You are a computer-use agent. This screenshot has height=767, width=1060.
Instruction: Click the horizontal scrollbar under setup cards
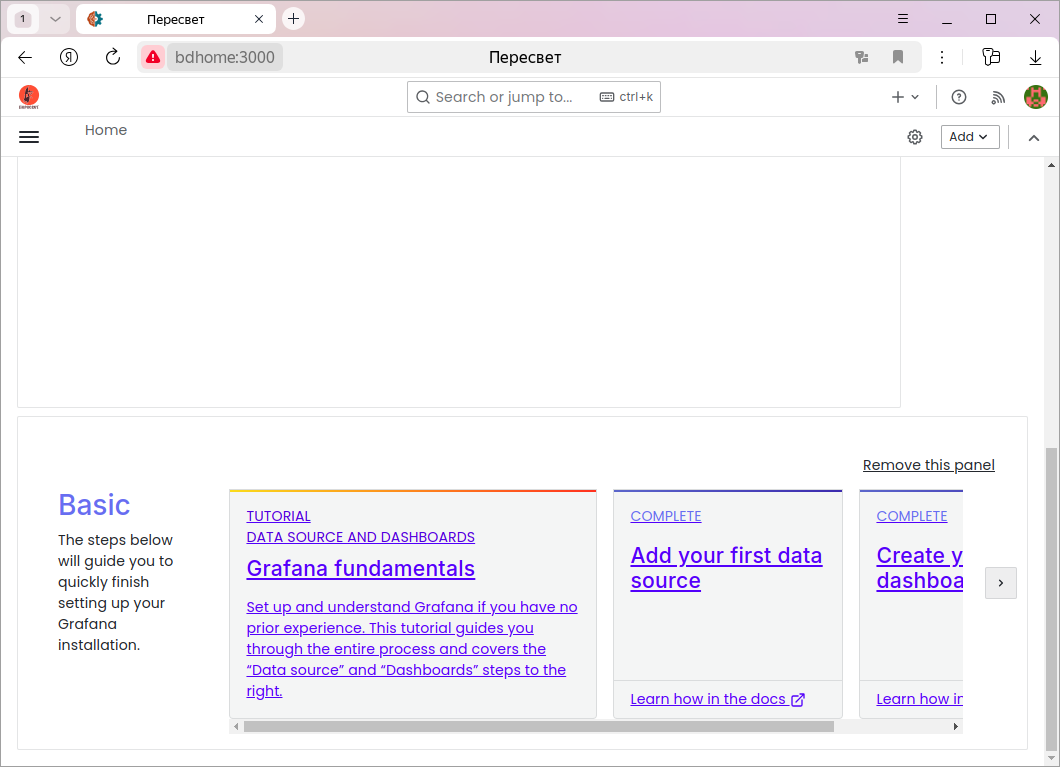(x=538, y=726)
